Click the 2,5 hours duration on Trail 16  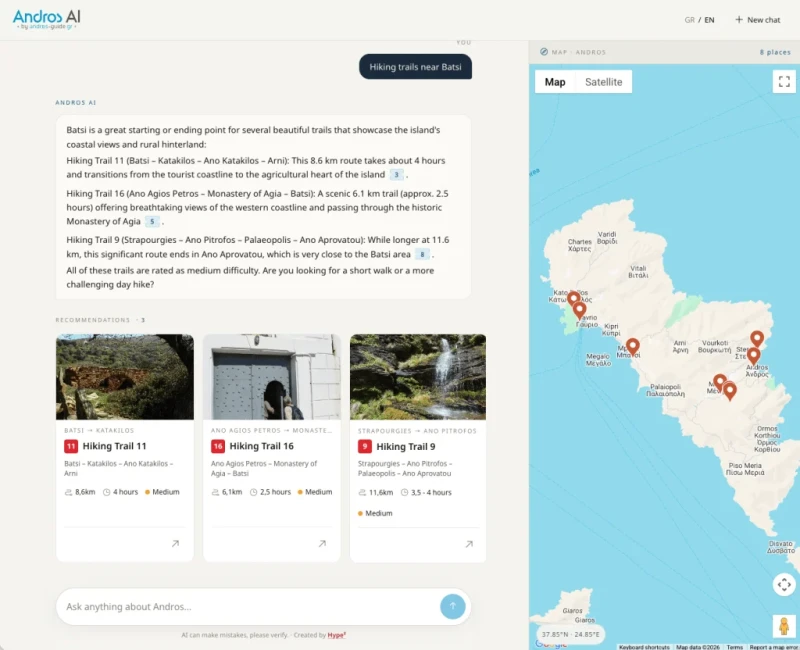coord(270,492)
